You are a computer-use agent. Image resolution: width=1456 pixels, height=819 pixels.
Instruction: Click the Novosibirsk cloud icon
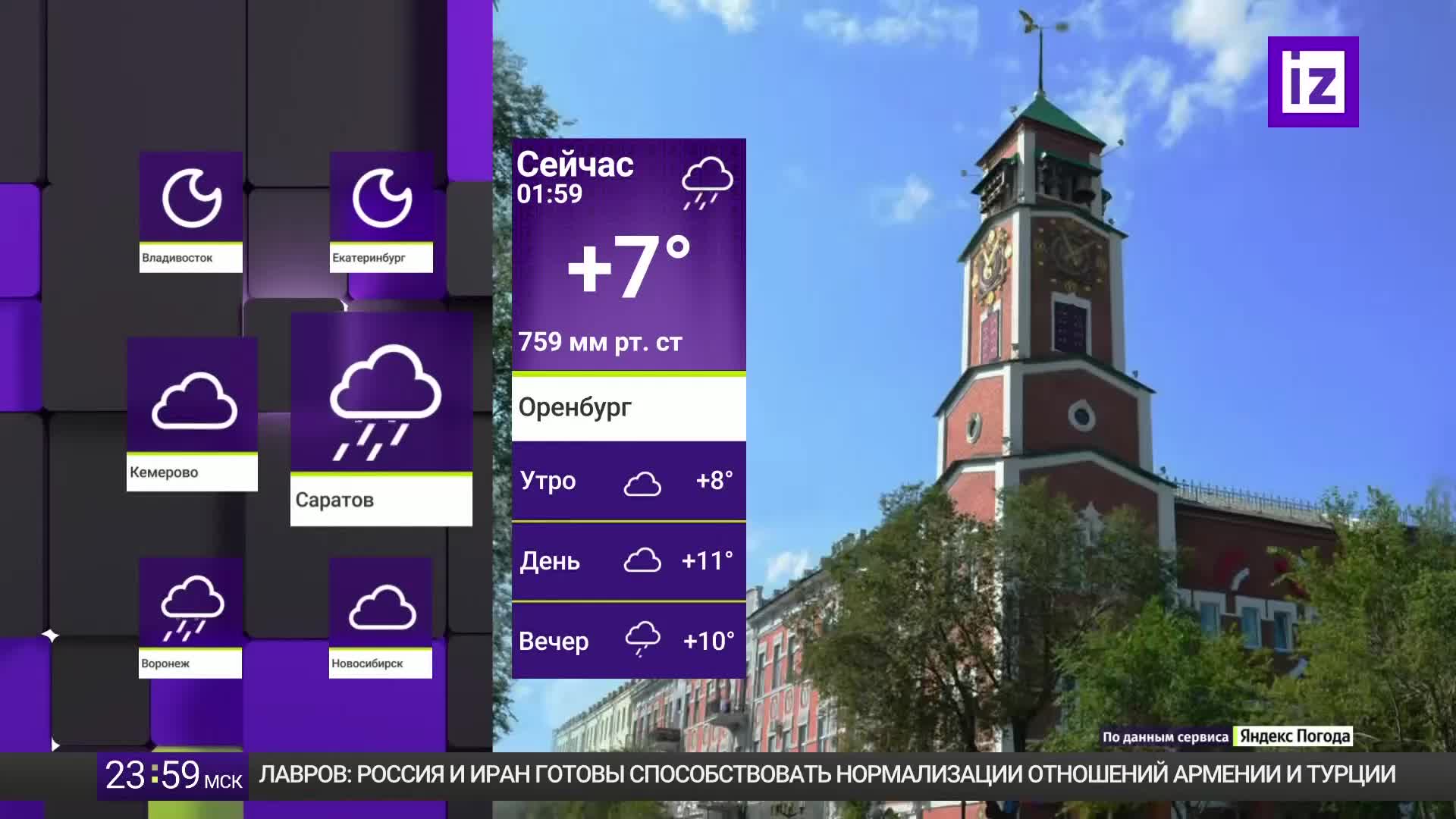pos(382,607)
